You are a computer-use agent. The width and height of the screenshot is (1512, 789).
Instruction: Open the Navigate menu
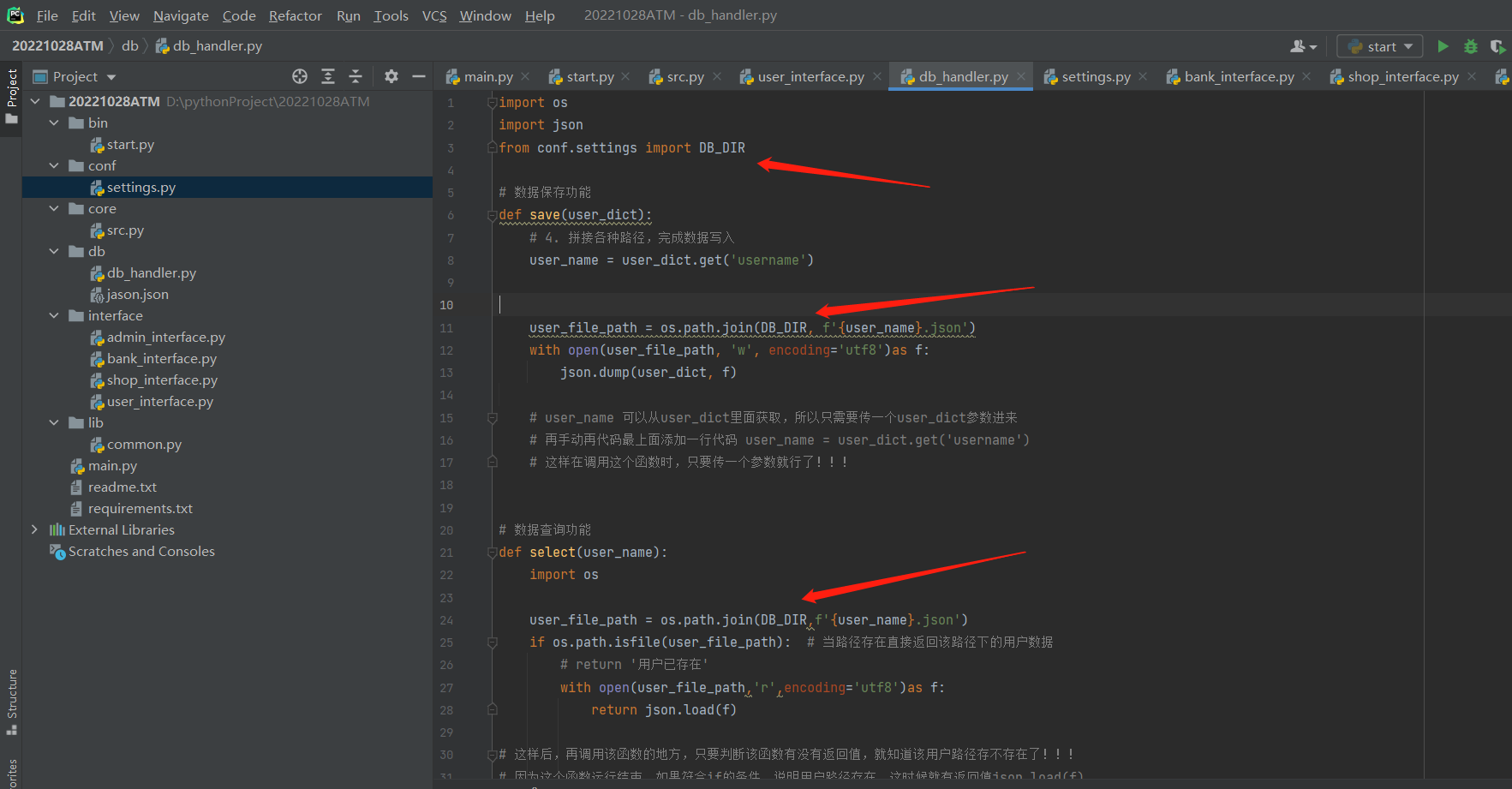(181, 15)
